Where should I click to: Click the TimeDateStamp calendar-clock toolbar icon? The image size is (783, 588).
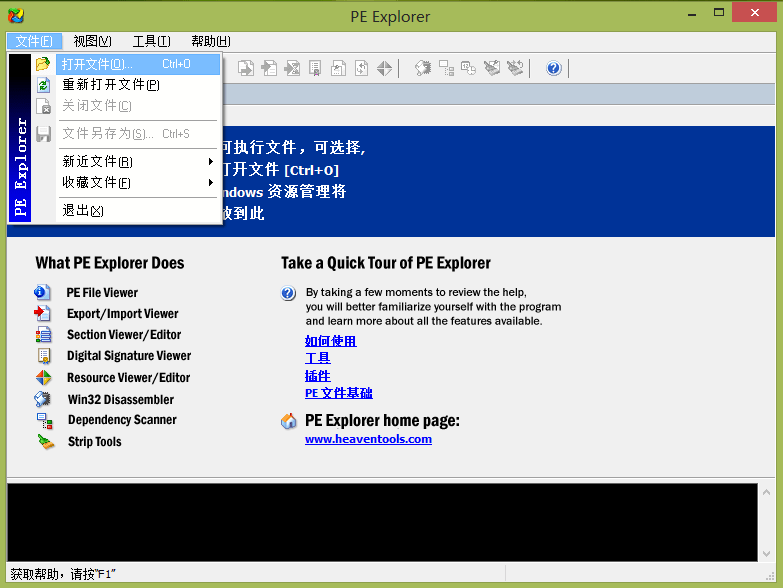coord(468,68)
